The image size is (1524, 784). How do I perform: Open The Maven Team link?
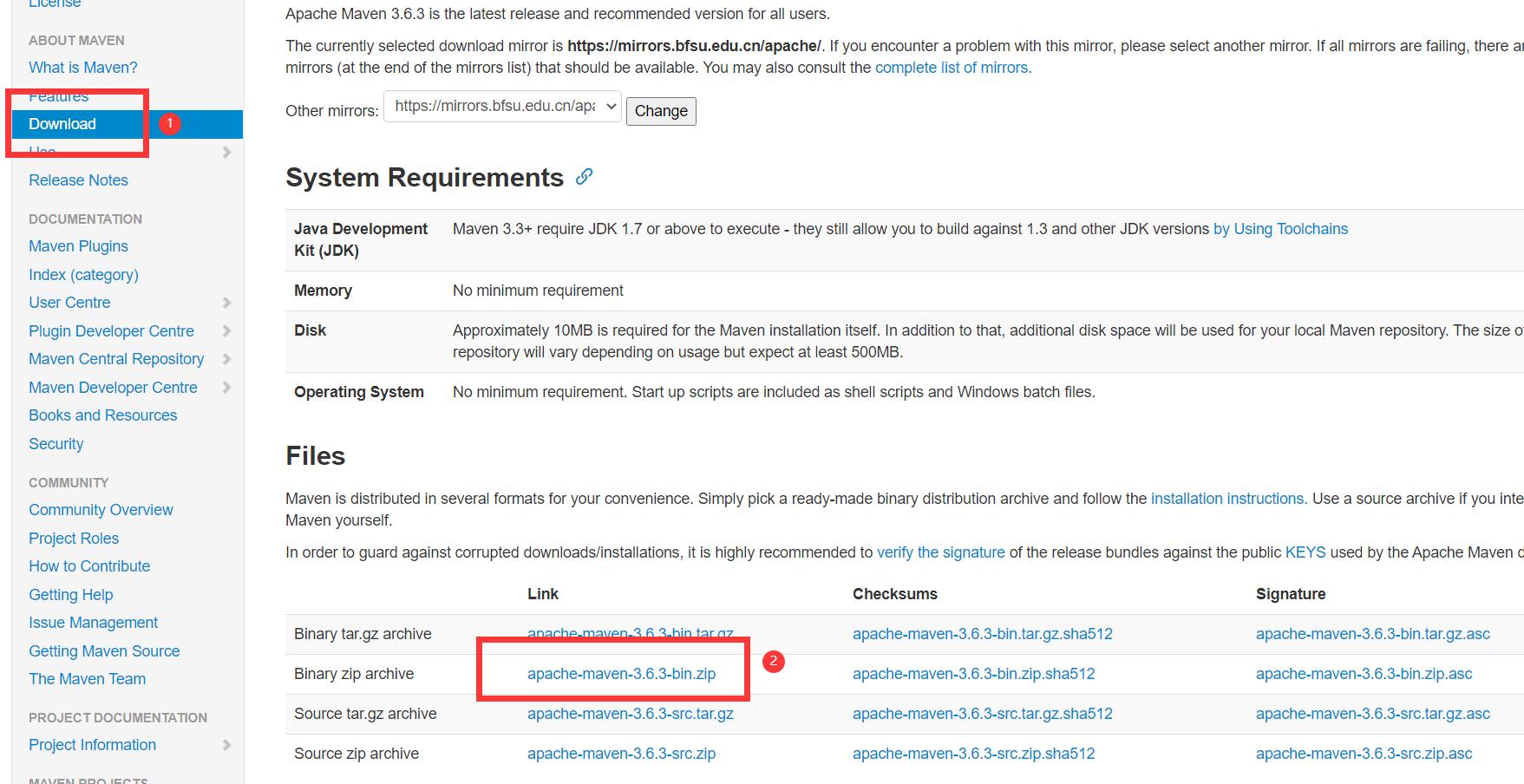87,679
